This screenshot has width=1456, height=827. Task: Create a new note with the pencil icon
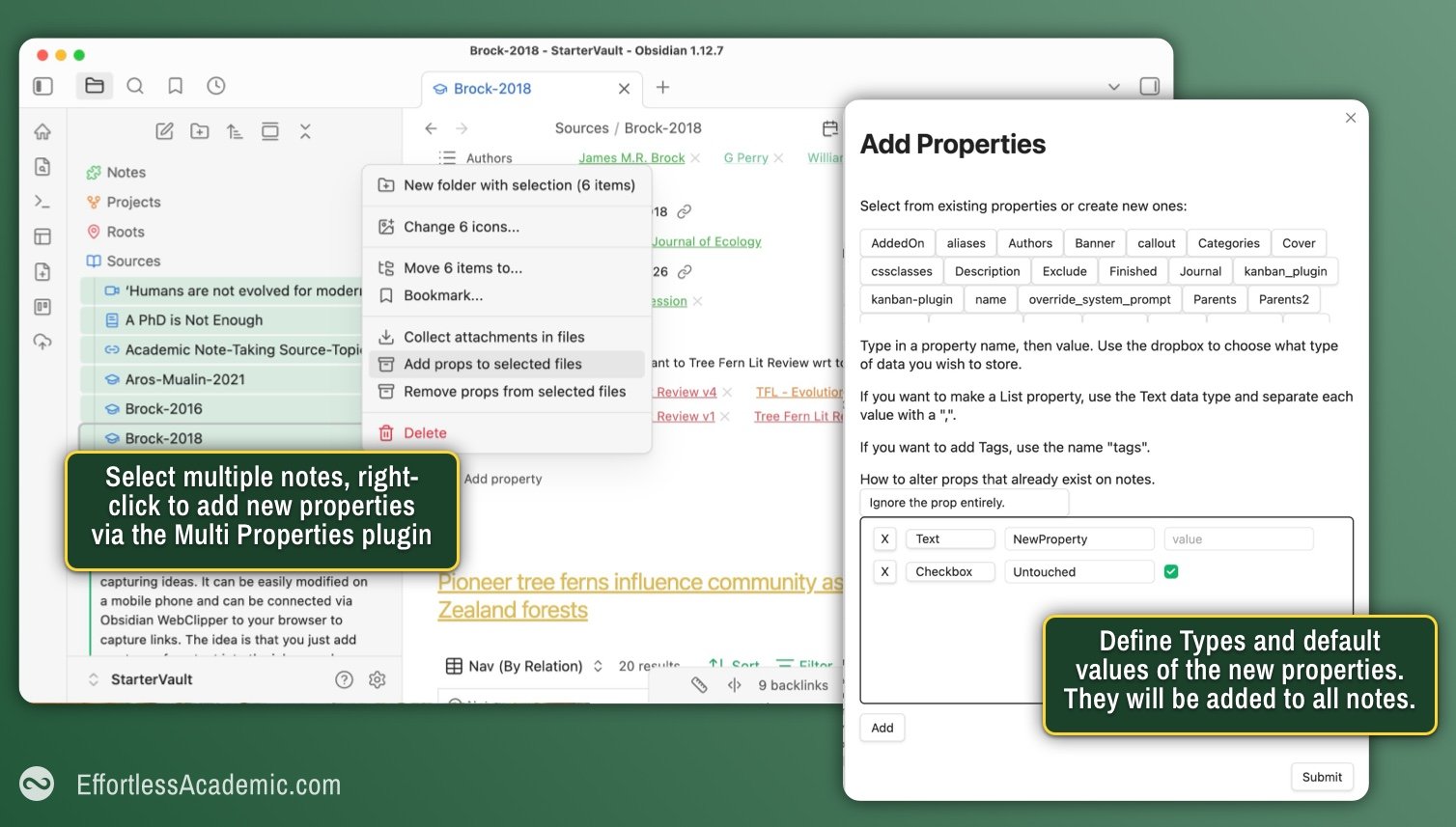(165, 131)
